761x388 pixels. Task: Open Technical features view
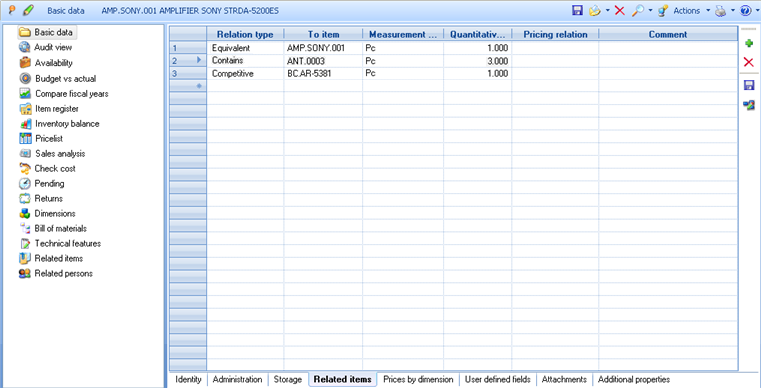pos(67,244)
